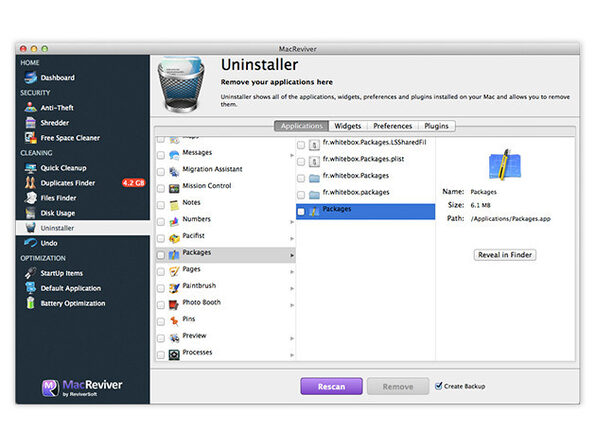Click the MacReviver logo
The height and width of the screenshot is (447, 596).
[x=82, y=387]
